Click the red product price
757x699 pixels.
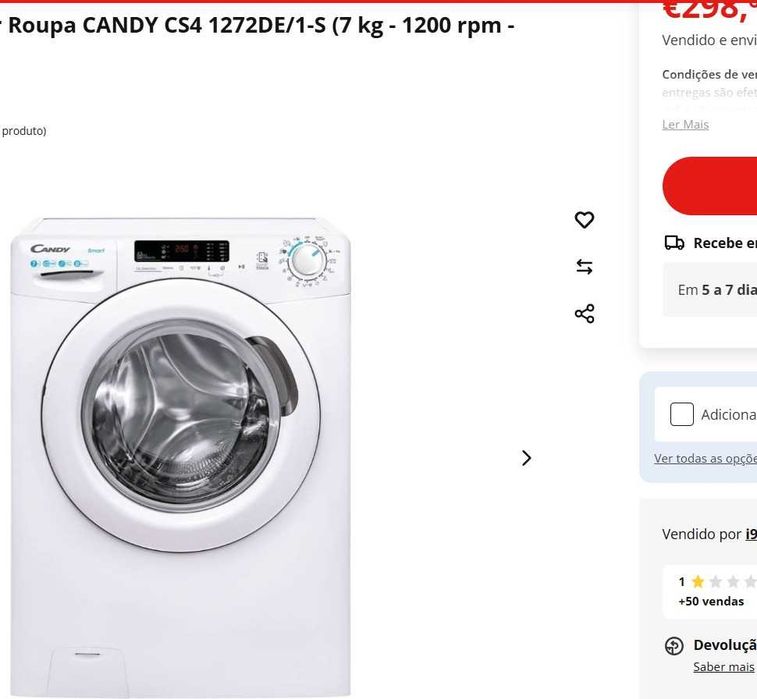tap(708, 10)
